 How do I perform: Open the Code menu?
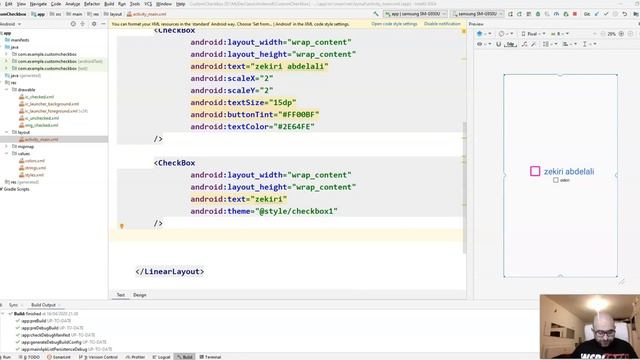56,4
